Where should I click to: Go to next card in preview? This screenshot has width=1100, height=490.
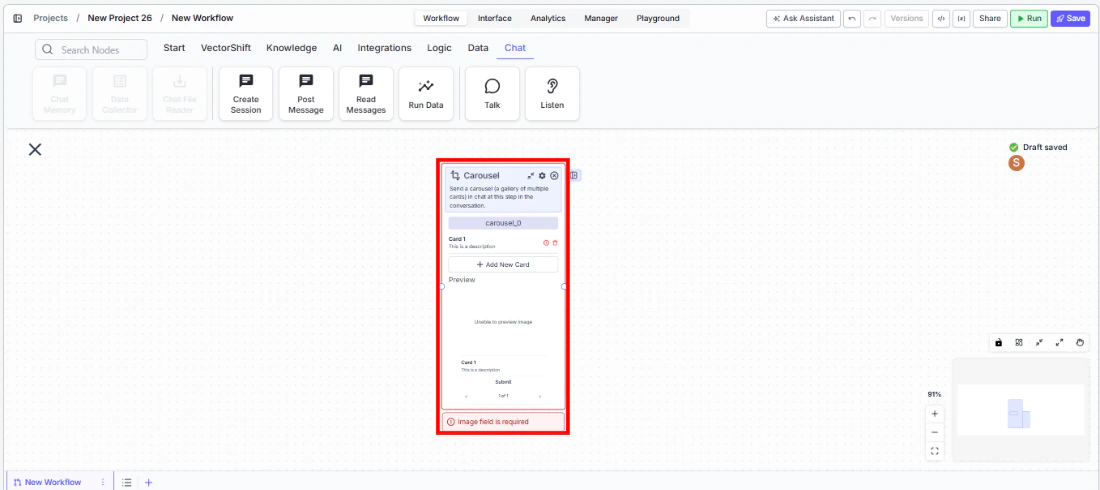539,397
